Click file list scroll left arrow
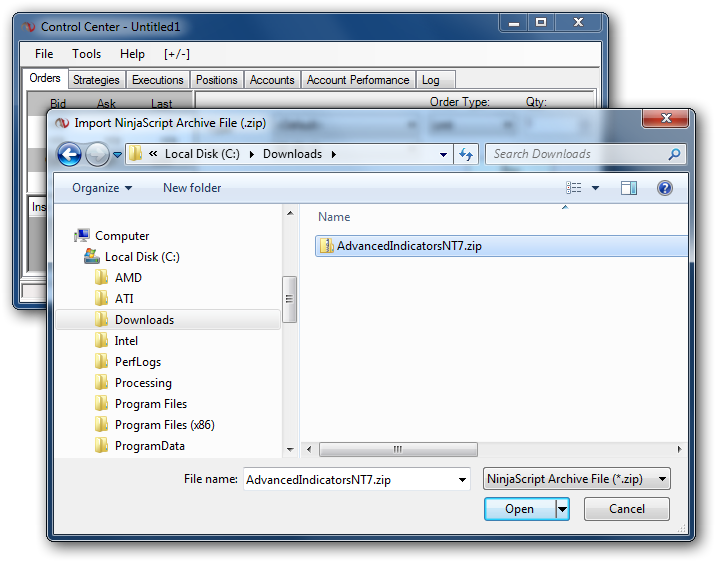The image size is (716, 562). pyautogui.click(x=309, y=450)
